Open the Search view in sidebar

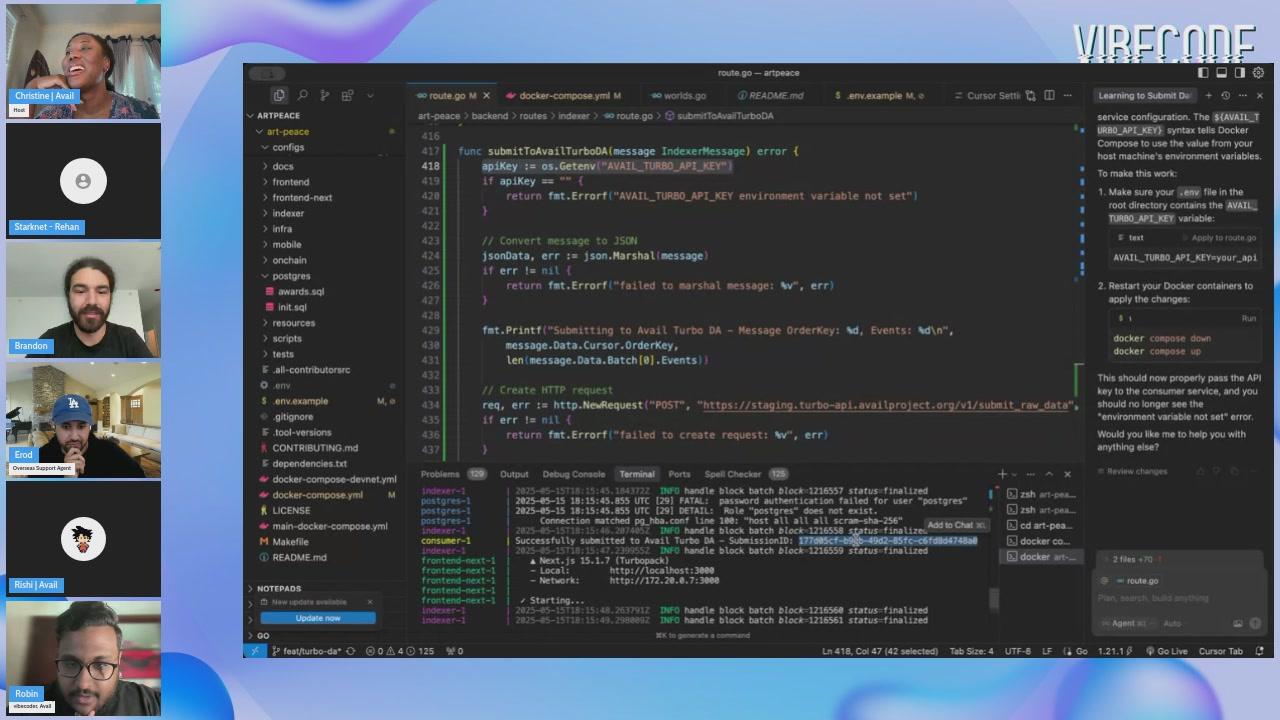point(302,96)
